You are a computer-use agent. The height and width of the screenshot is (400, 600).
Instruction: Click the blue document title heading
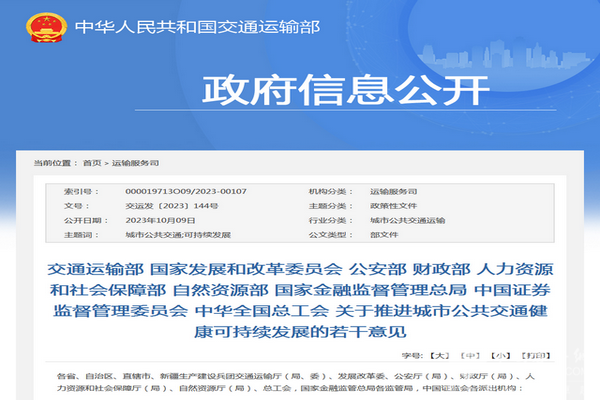300,299
